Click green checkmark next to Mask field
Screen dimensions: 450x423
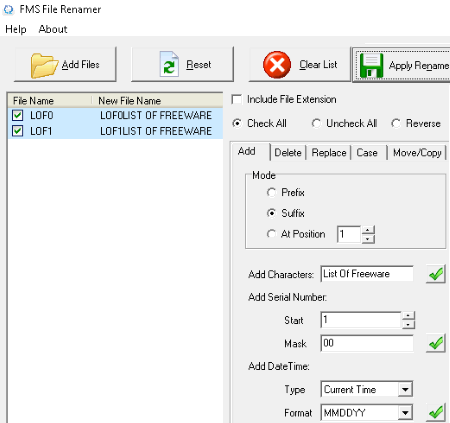[436, 343]
